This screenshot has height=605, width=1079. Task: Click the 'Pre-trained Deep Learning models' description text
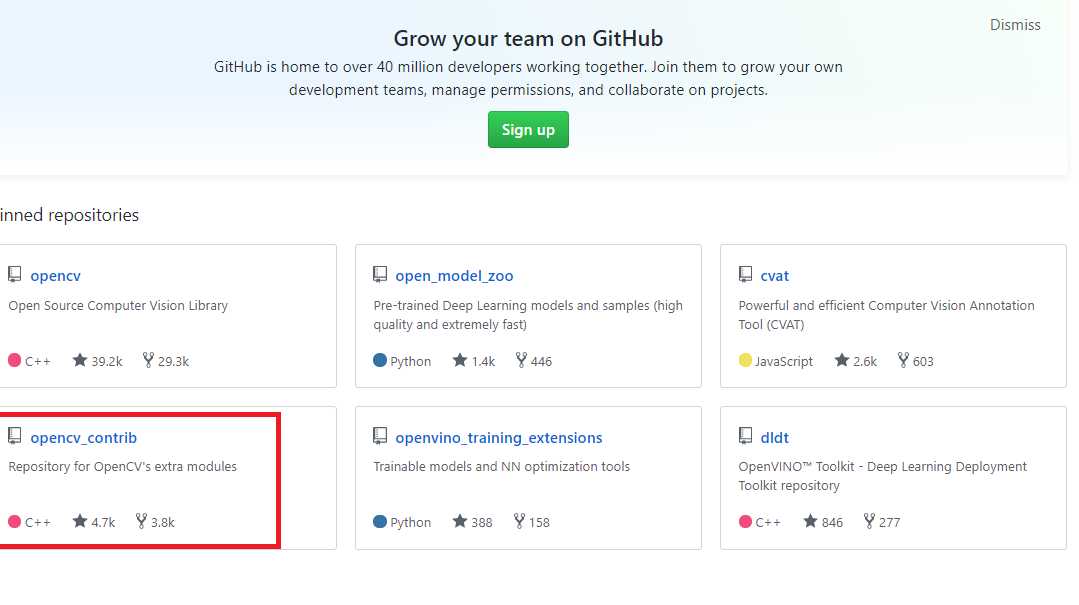[528, 315]
